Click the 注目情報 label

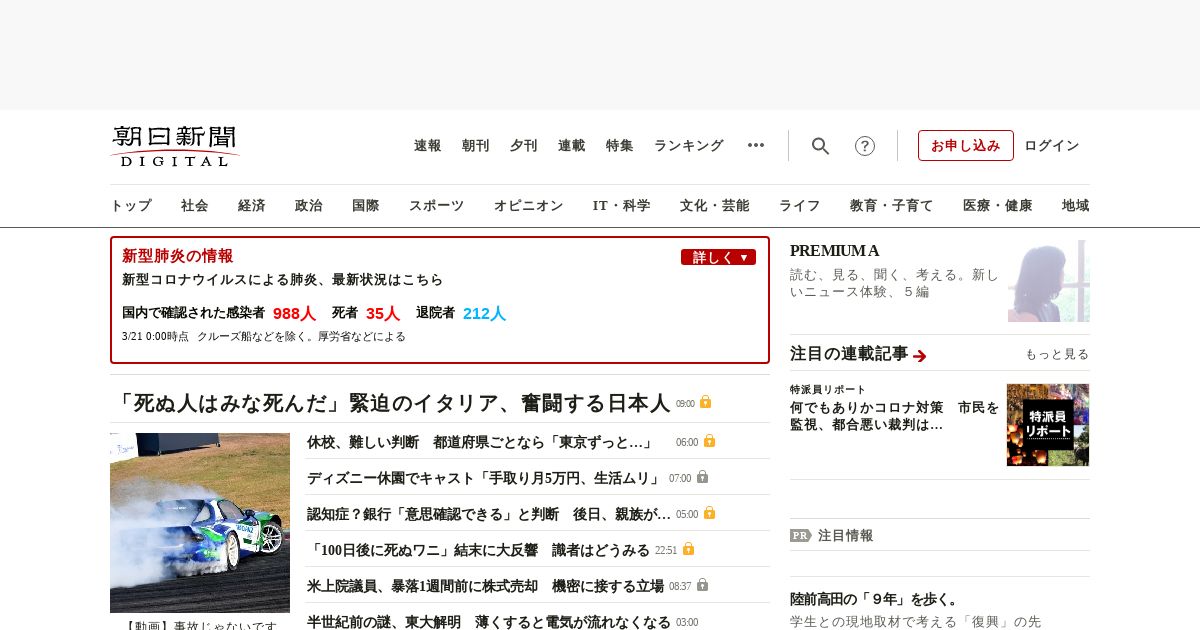(x=846, y=535)
